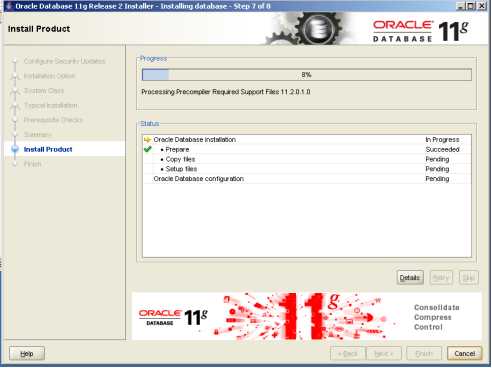492x368 pixels.
Task: Select the Summary step in sidebar
Action: coord(38,135)
